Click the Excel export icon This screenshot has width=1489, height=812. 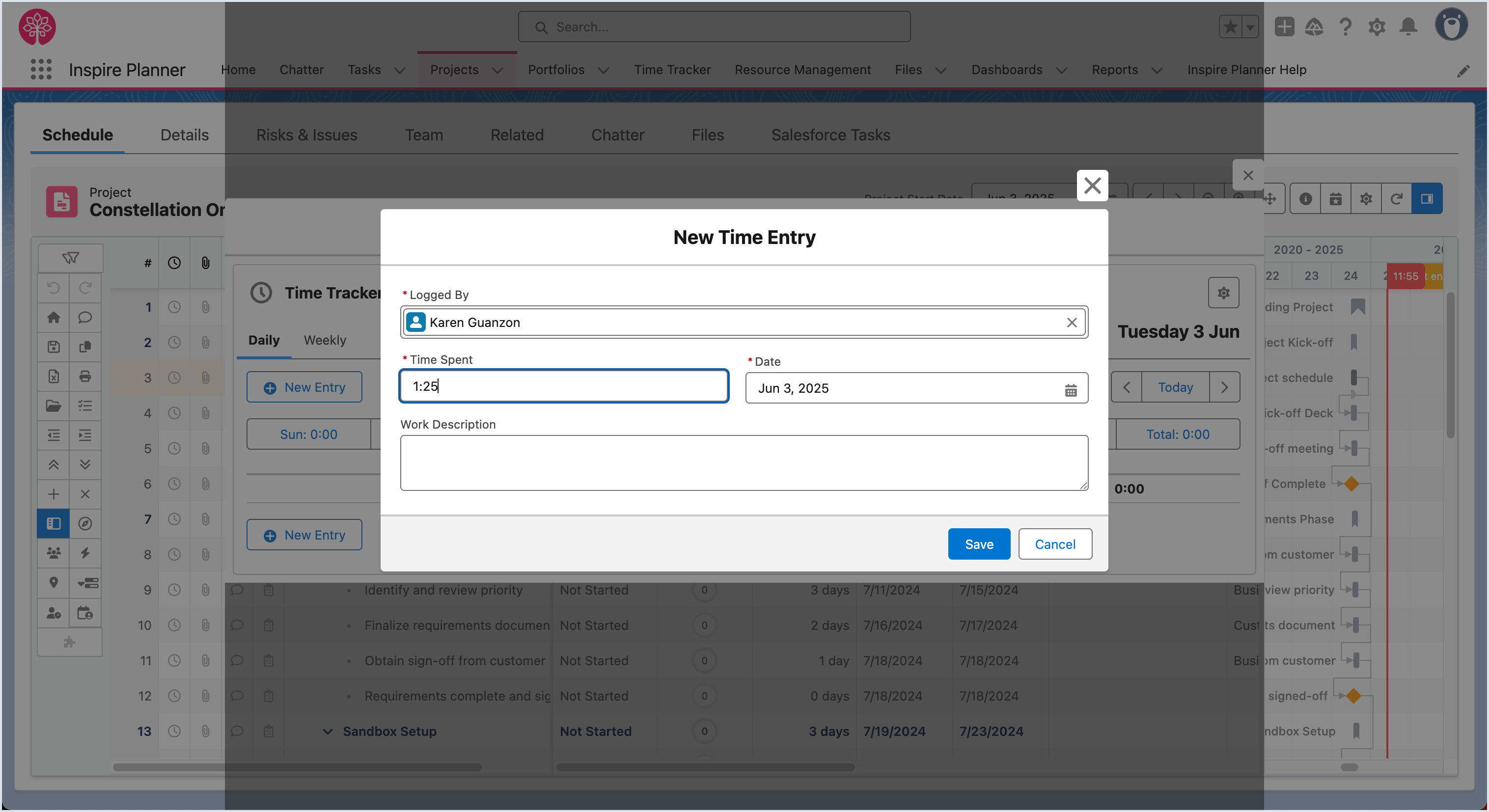(54, 376)
